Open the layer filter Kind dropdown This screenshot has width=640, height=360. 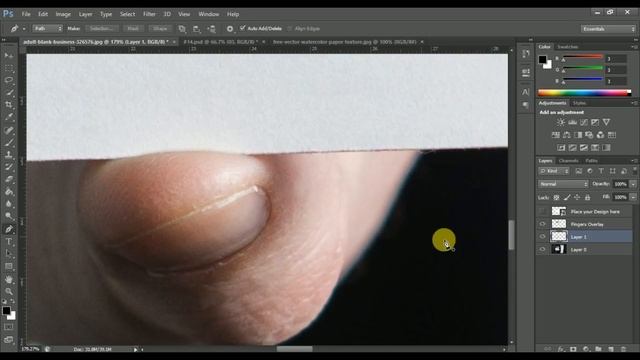[554, 171]
